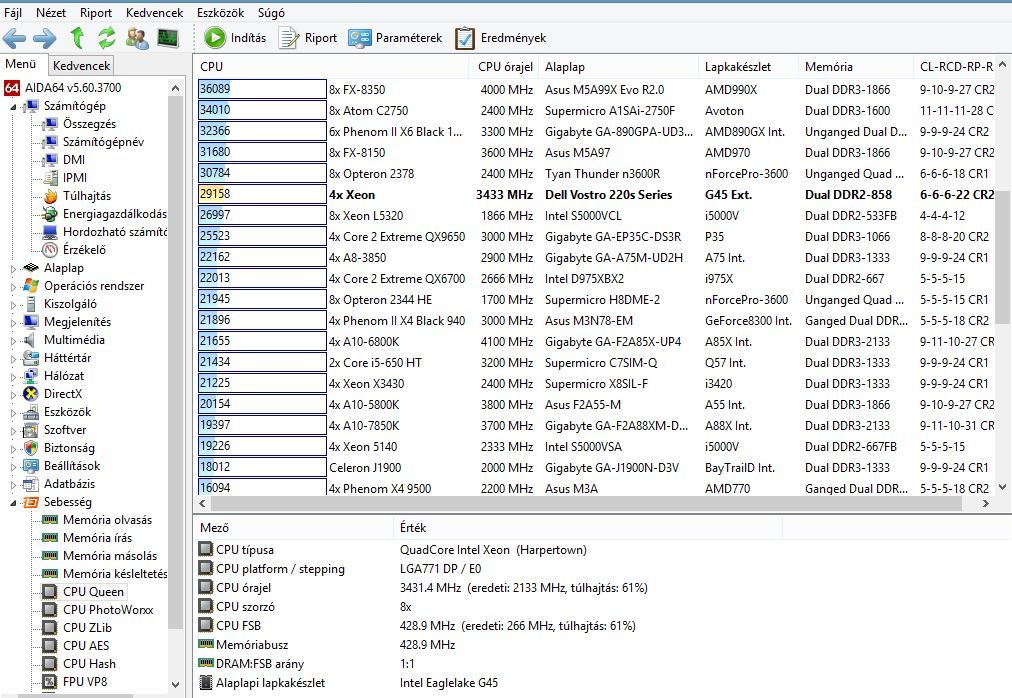The image size is (1012, 698).
Task: Open the Kedvencek menu in menu bar
Action: pos(154,12)
